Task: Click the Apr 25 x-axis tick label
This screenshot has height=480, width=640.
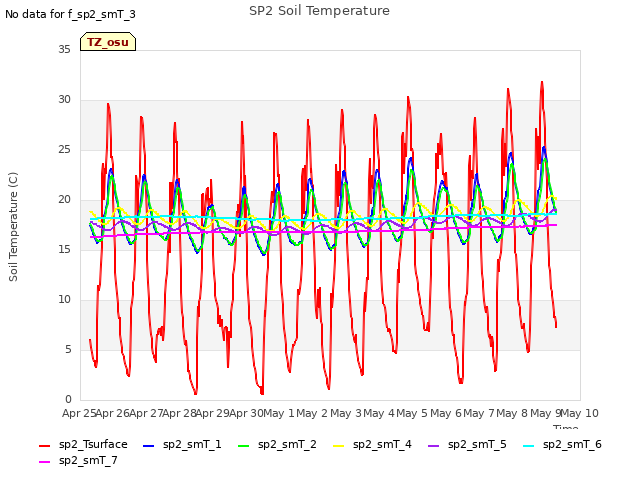Action: click(x=79, y=413)
